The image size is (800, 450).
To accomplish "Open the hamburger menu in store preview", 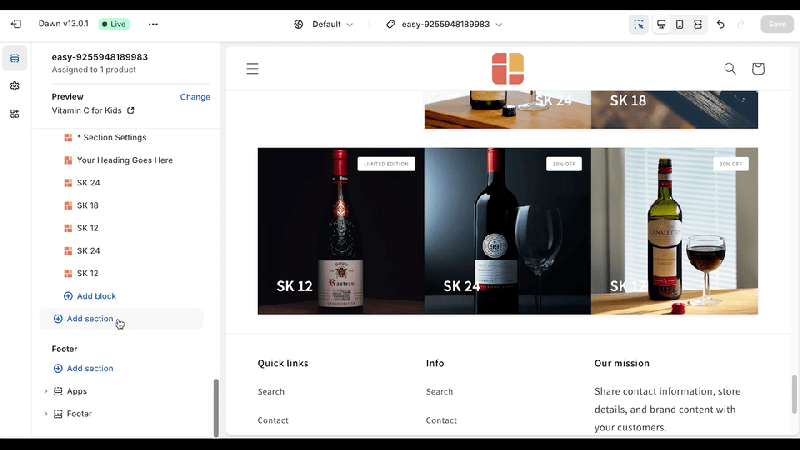I will 253,69.
